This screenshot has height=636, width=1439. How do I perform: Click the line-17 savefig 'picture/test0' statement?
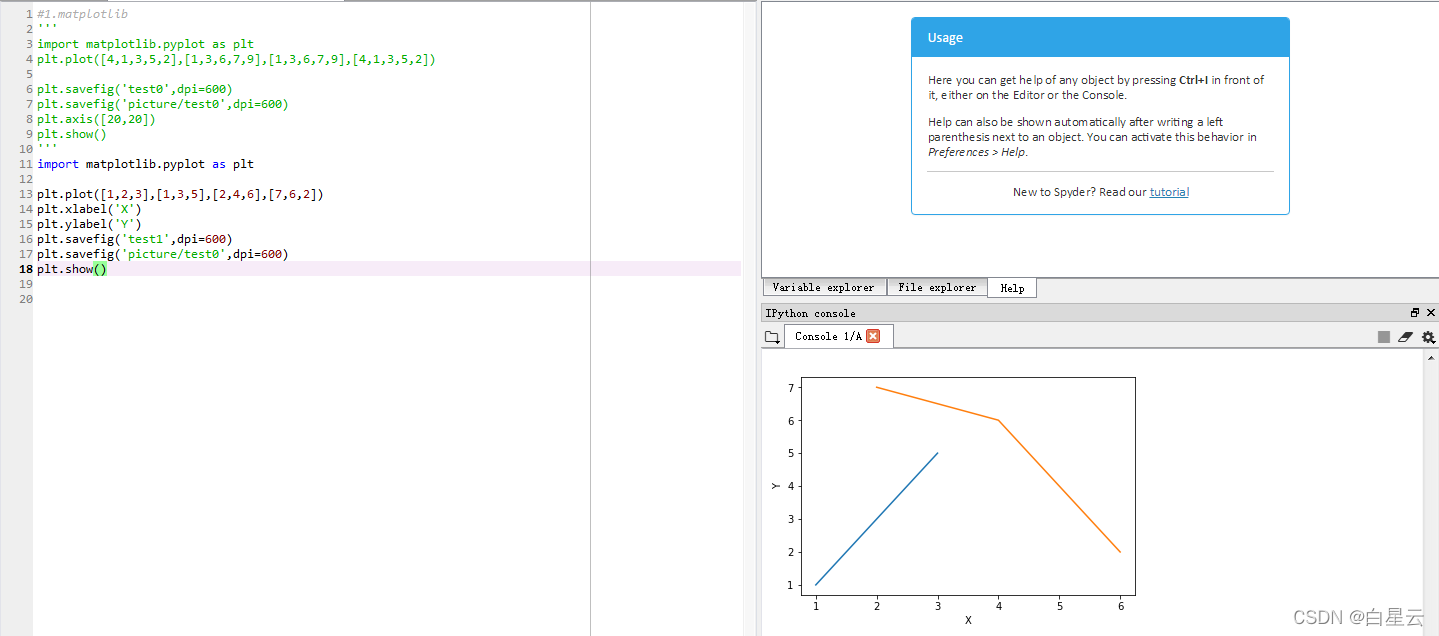(x=163, y=254)
